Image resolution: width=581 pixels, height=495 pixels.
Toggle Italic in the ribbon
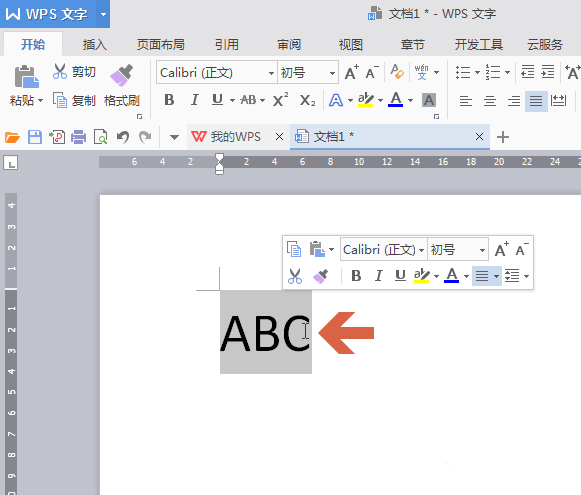point(194,100)
